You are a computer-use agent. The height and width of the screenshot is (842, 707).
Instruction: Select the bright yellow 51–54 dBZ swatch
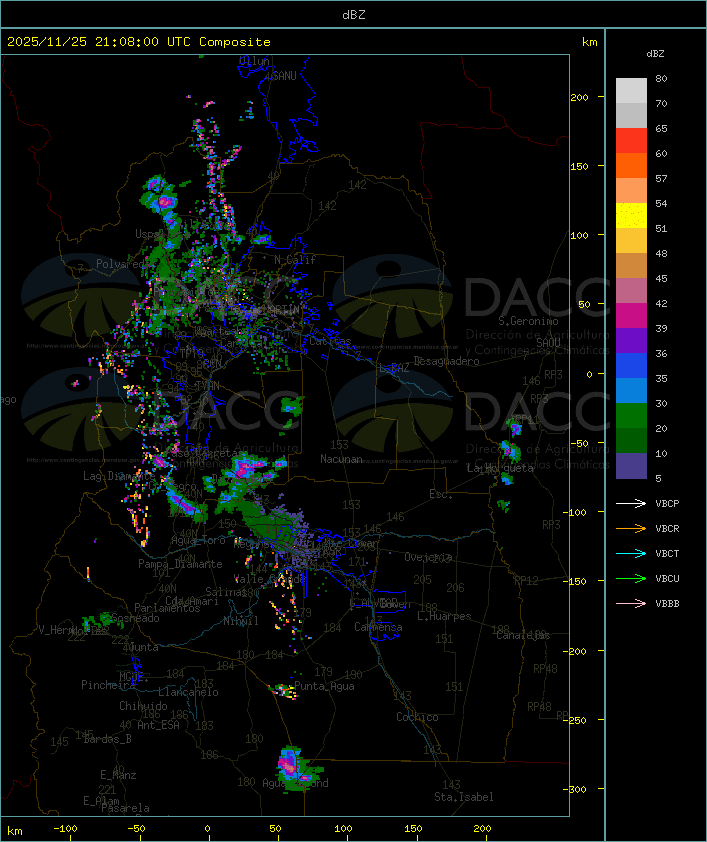631,215
